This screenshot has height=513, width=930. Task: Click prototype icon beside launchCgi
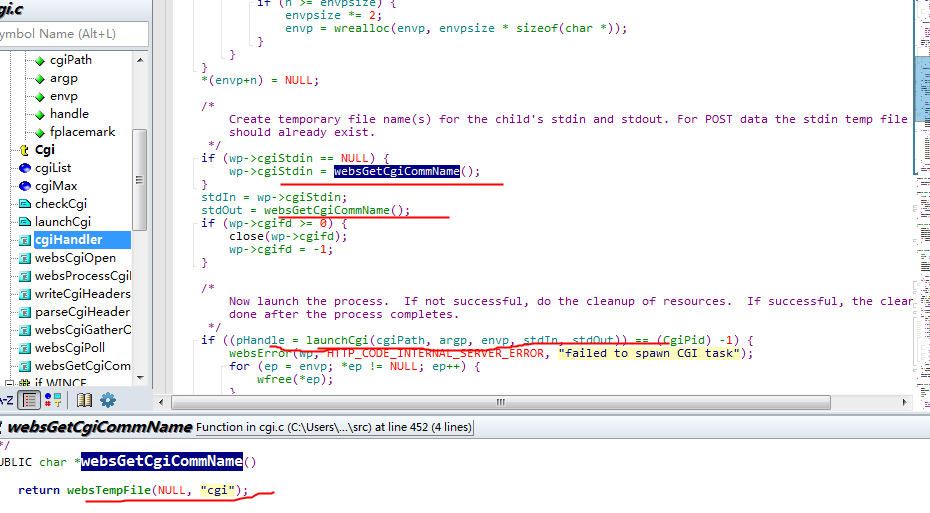pos(24,222)
